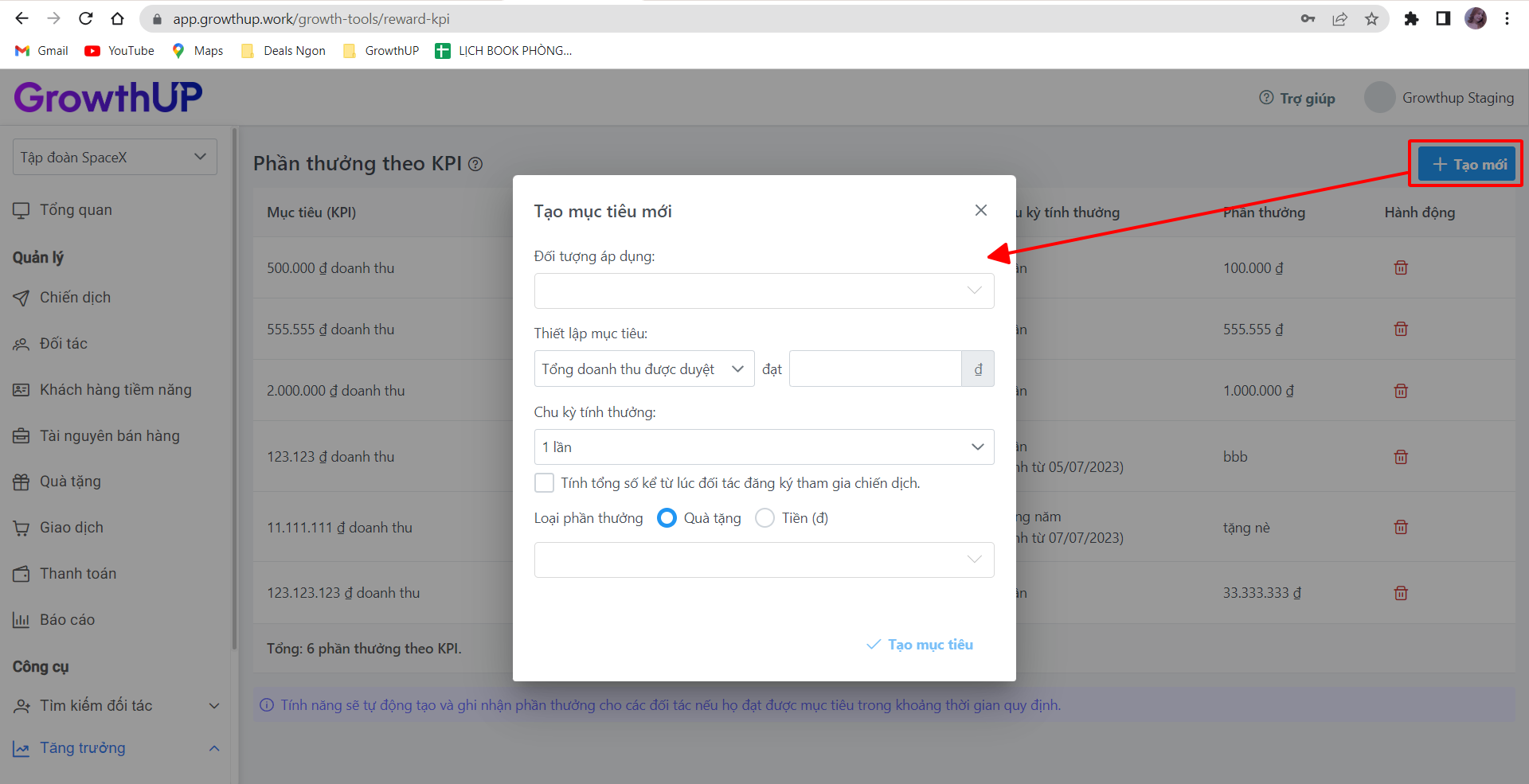
Task: Click the target amount input field
Action: (x=874, y=369)
